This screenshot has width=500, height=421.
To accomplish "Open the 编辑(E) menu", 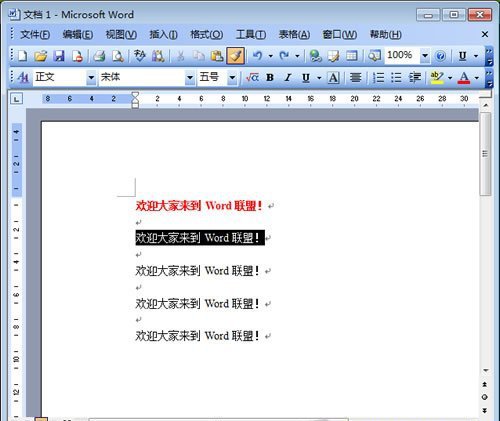I will pyautogui.click(x=78, y=34).
